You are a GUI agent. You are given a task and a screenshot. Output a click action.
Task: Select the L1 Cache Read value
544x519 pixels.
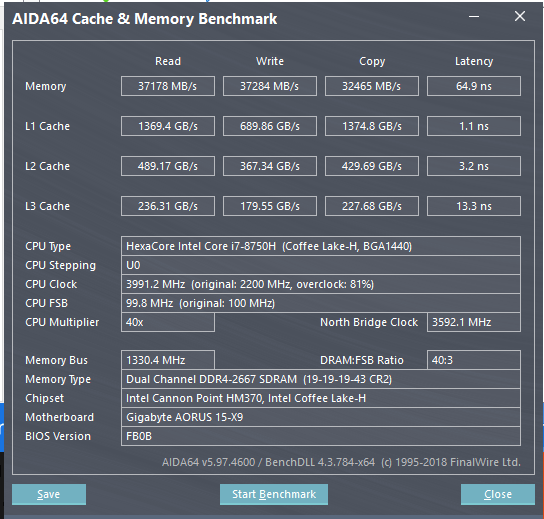click(x=168, y=126)
